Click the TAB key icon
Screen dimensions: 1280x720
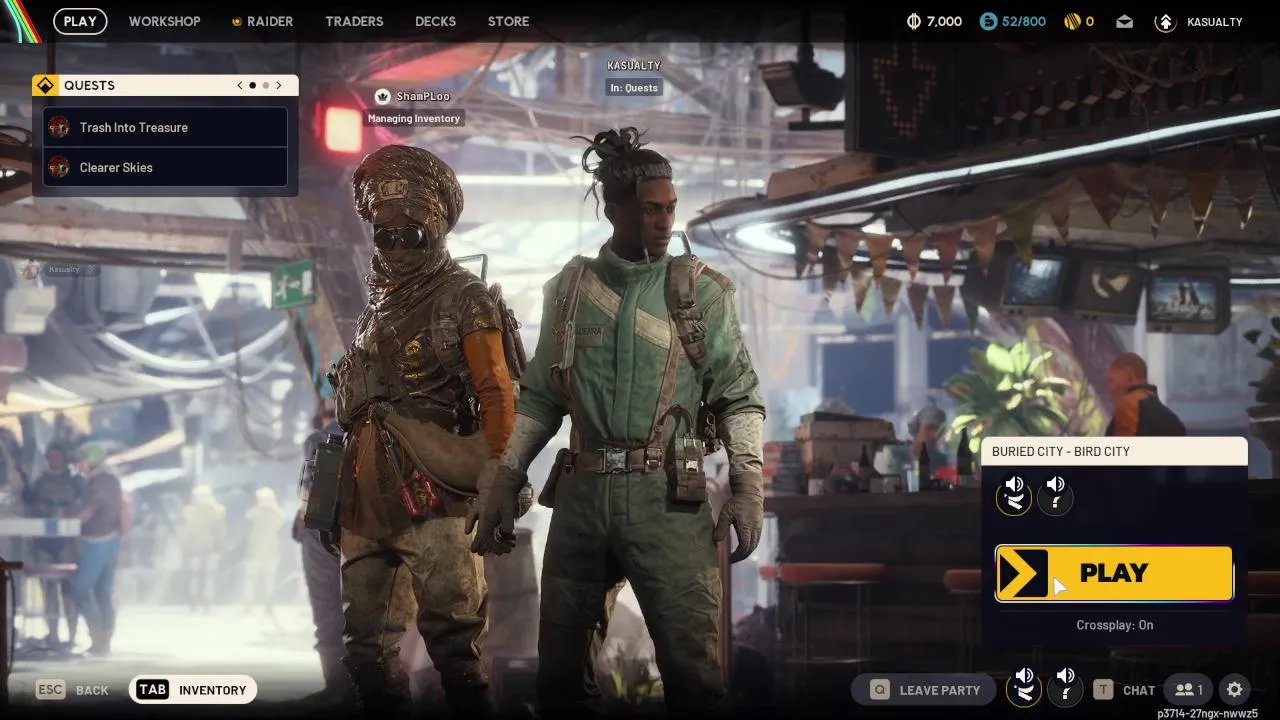(152, 690)
